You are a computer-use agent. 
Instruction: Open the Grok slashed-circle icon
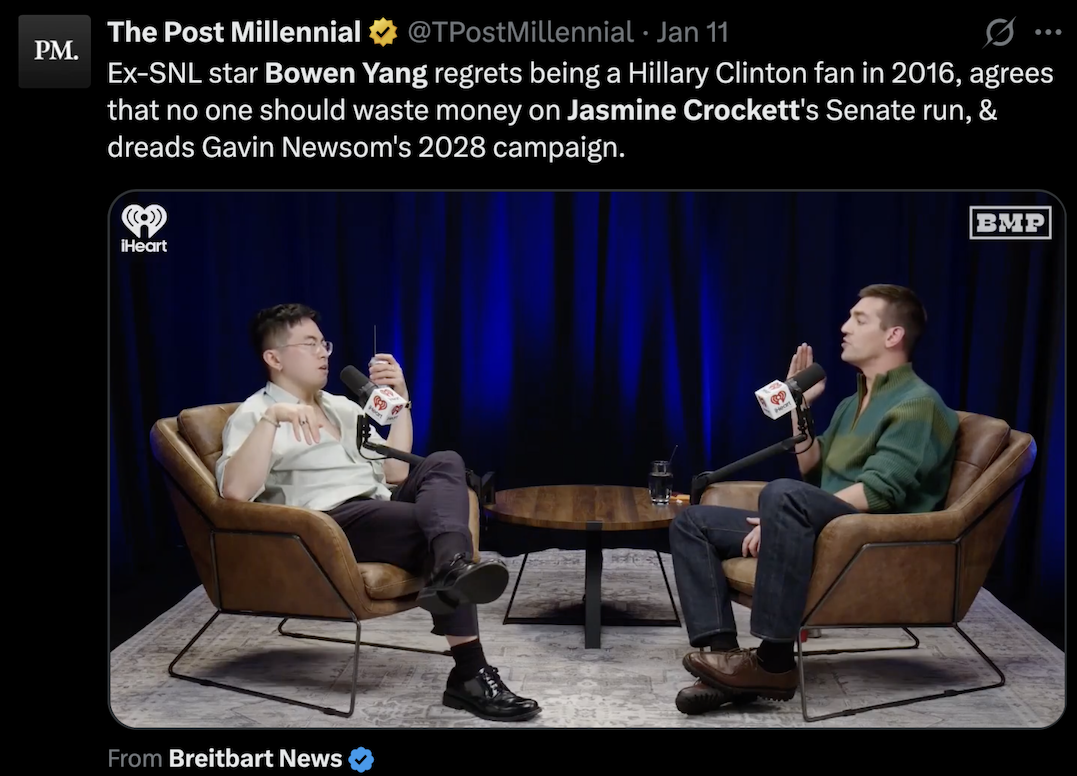pyautogui.click(x=999, y=32)
